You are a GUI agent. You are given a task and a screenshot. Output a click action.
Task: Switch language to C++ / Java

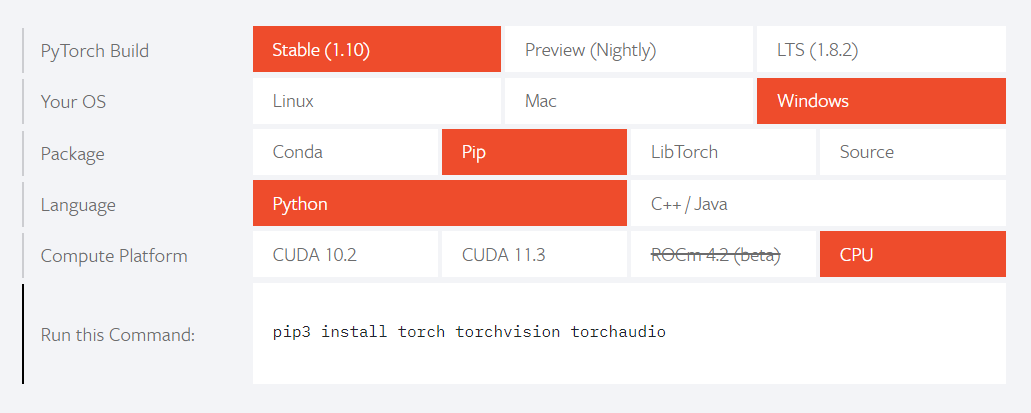pyautogui.click(x=819, y=203)
